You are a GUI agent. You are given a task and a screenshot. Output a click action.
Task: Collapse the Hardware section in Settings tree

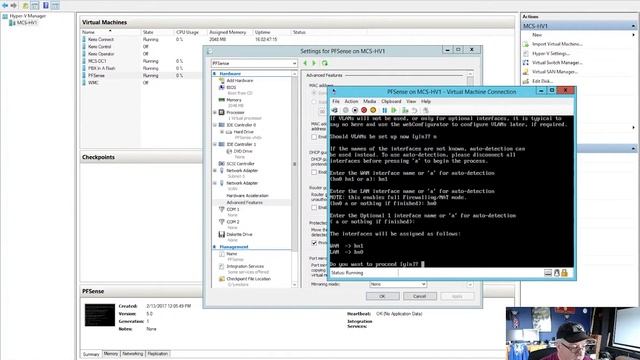[x=214, y=73]
